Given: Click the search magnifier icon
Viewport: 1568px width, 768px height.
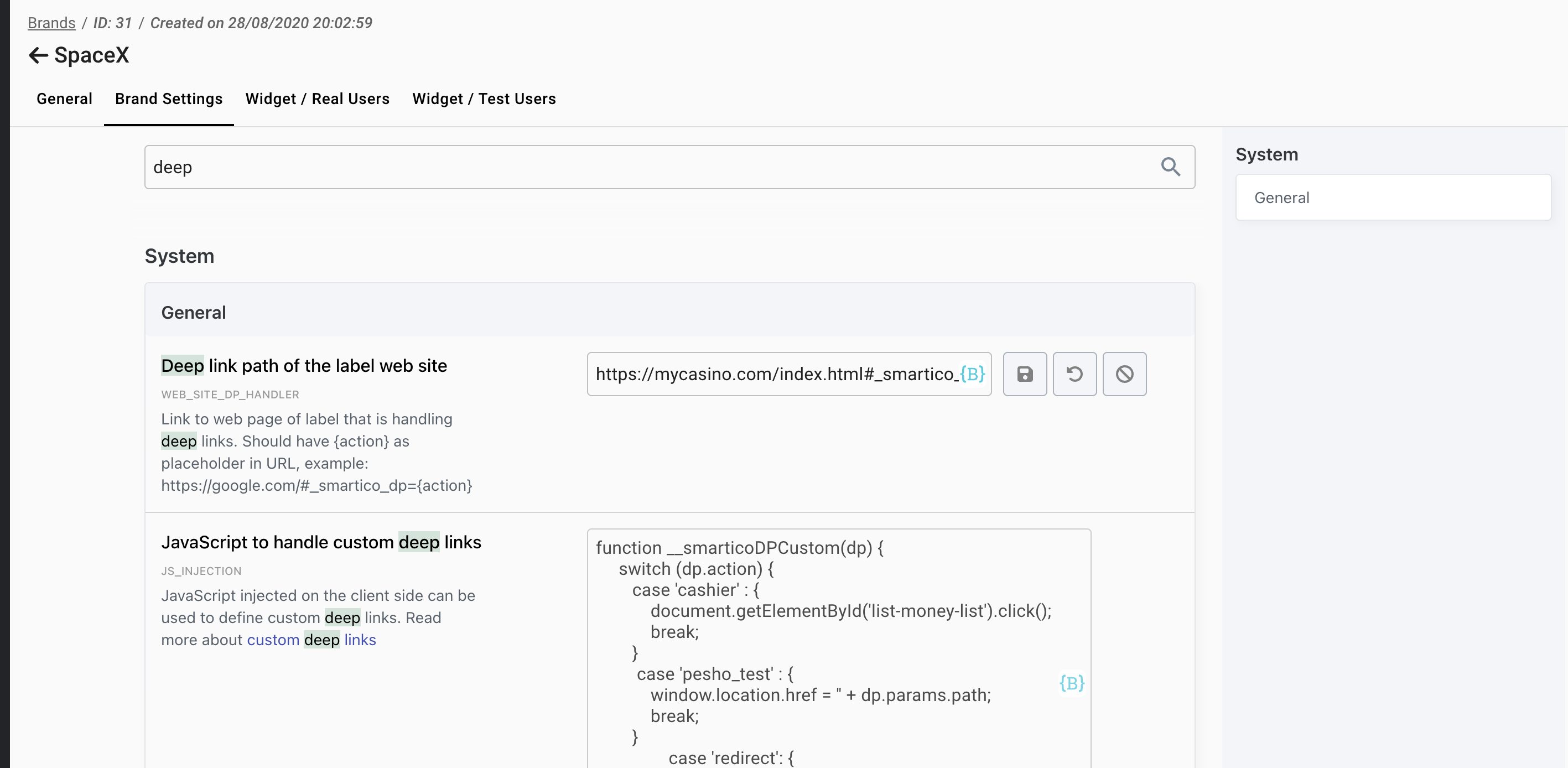Looking at the screenshot, I should click(1170, 167).
